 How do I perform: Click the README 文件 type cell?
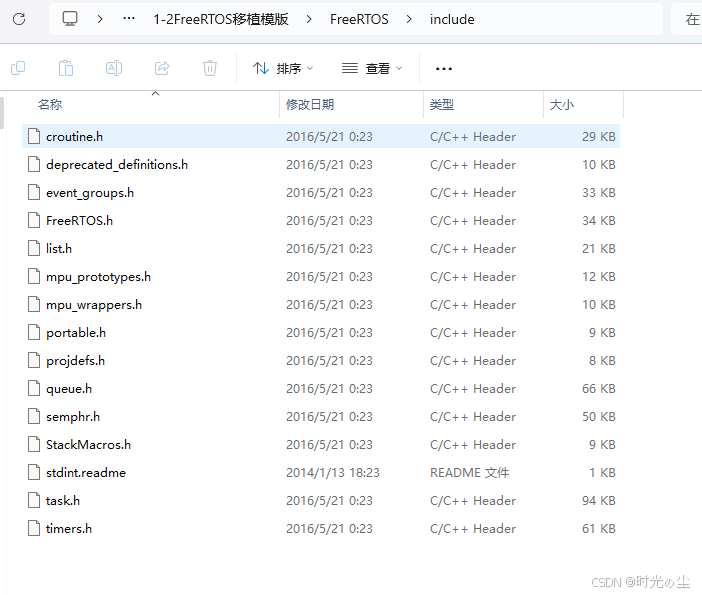click(469, 472)
